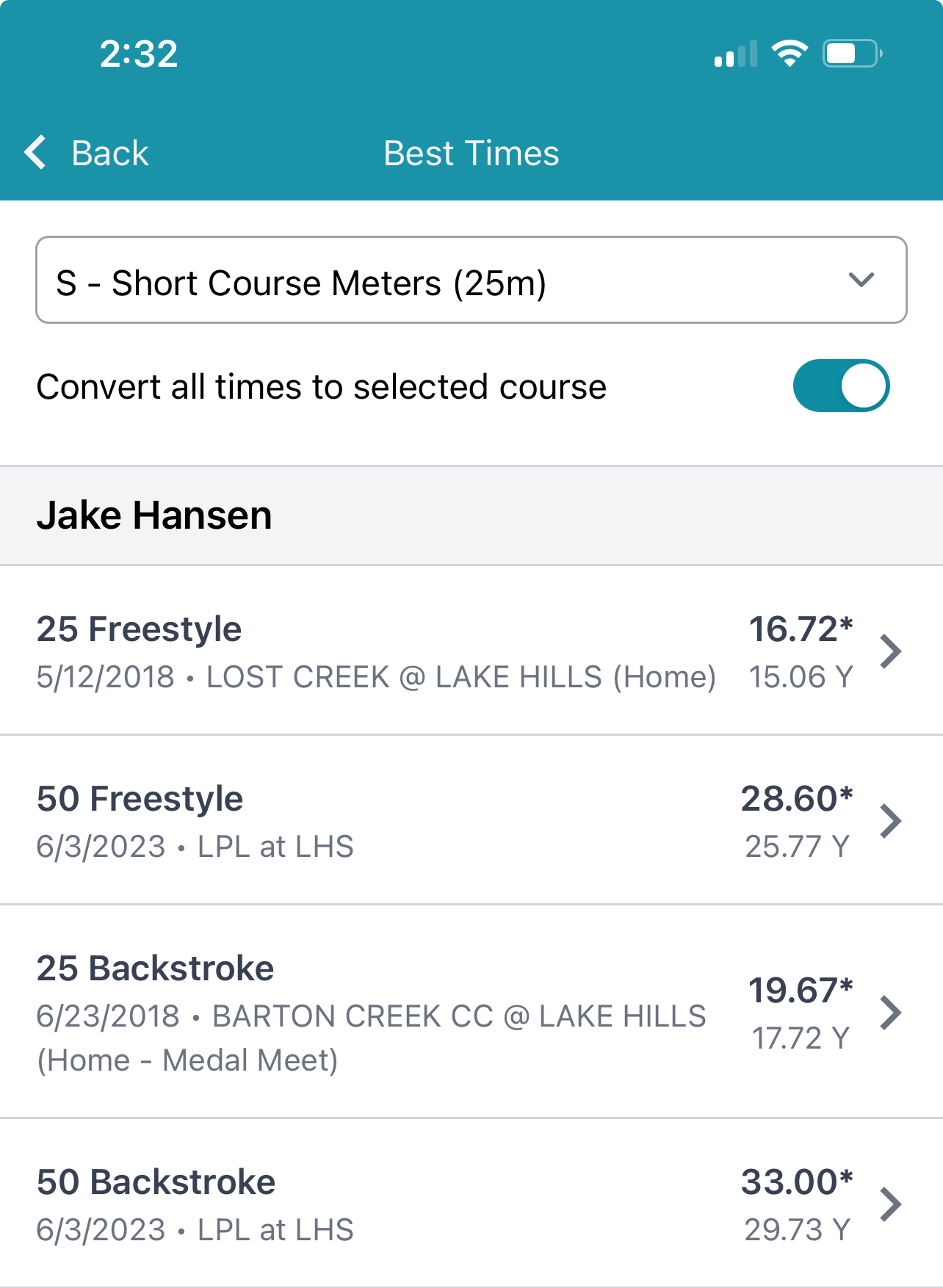Go back using the Back label
The image size is (943, 1288).
[x=110, y=153]
